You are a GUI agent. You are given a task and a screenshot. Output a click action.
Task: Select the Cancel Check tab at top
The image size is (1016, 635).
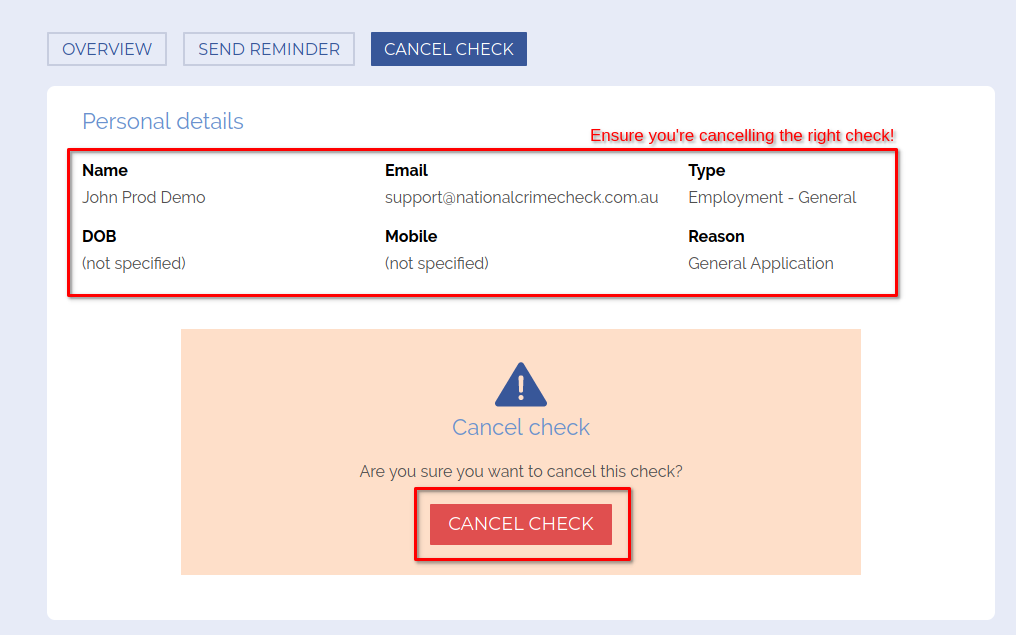tap(448, 49)
